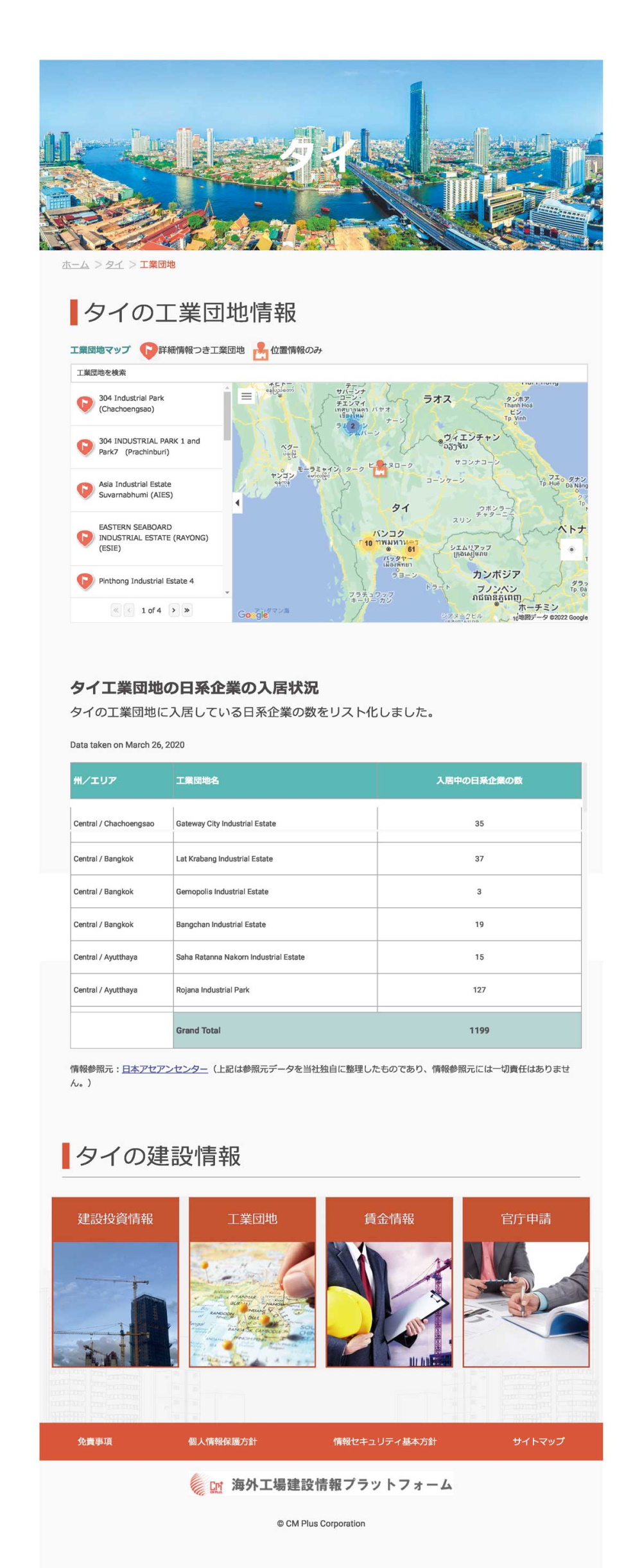
Task: Jump to the last page of estate list
Action: (187, 610)
